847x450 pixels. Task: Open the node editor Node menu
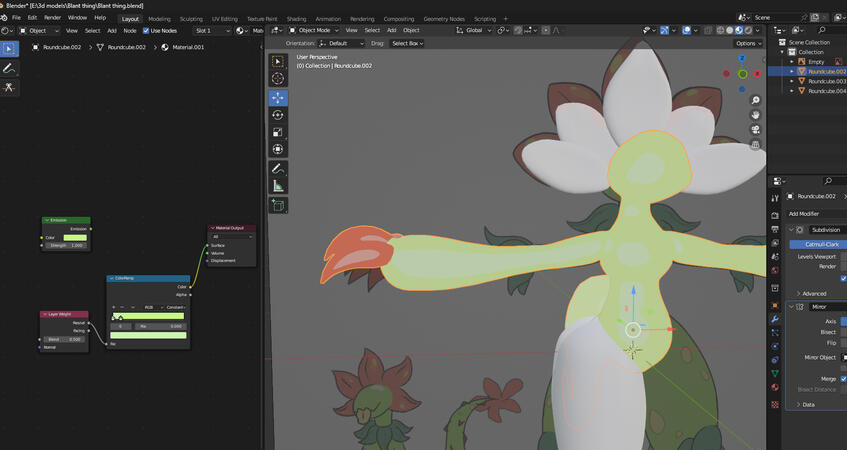tap(130, 31)
